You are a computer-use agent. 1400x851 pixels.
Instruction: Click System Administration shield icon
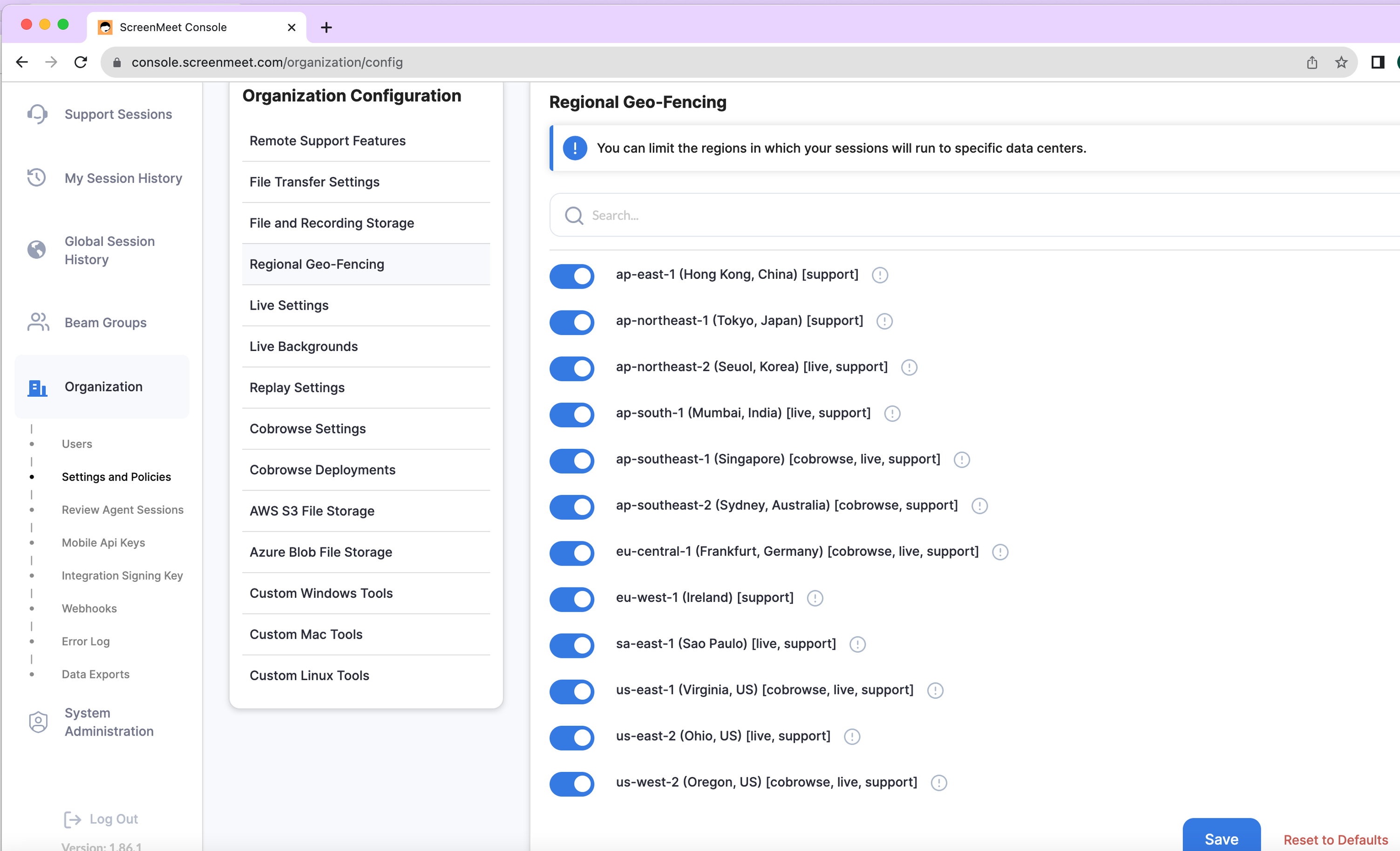tap(38, 722)
